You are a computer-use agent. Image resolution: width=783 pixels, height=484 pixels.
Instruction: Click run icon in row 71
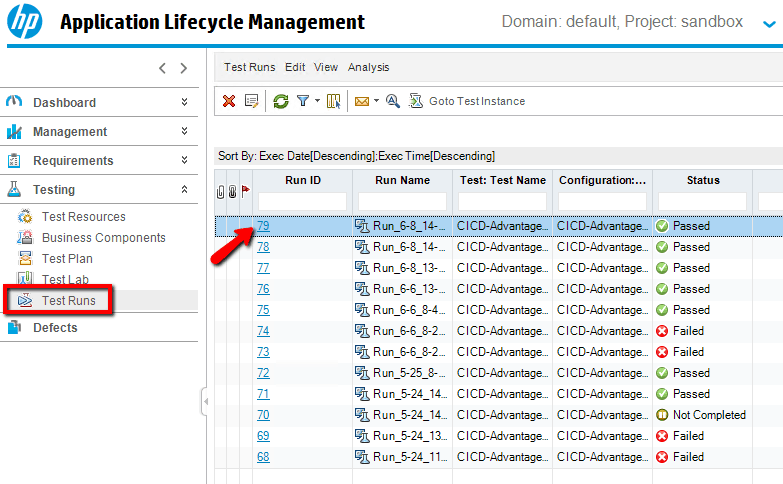click(x=362, y=394)
